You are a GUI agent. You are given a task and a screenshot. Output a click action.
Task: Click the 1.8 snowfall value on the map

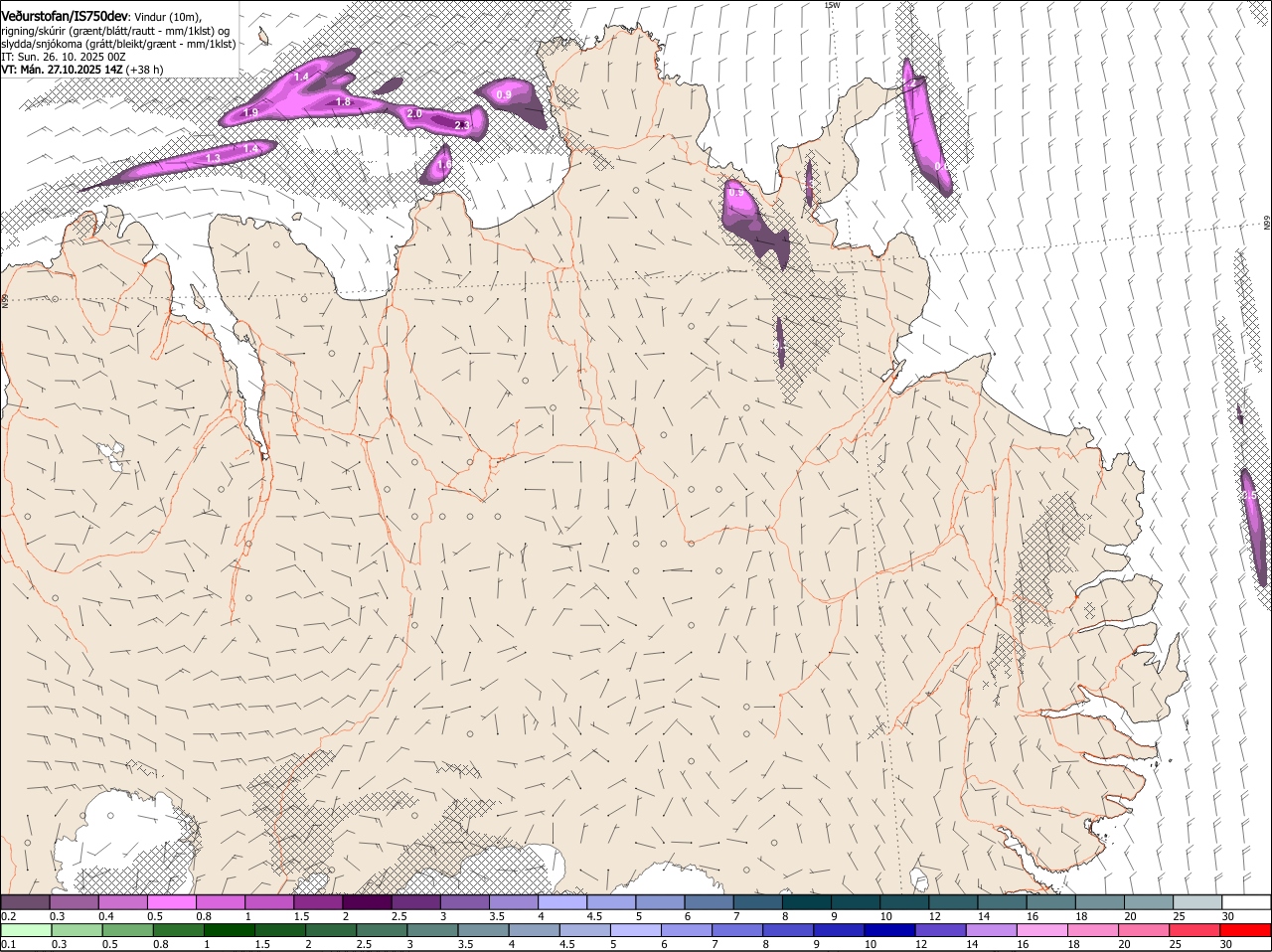[x=343, y=101]
